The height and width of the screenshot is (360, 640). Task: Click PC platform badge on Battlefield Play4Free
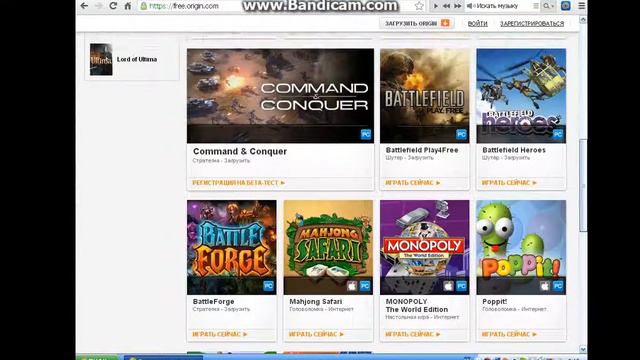pos(461,134)
